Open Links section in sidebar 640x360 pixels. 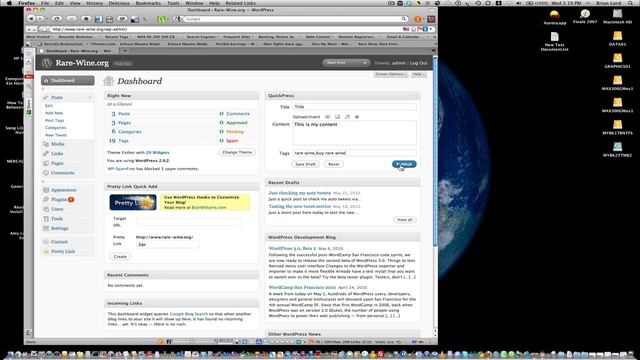[57, 153]
